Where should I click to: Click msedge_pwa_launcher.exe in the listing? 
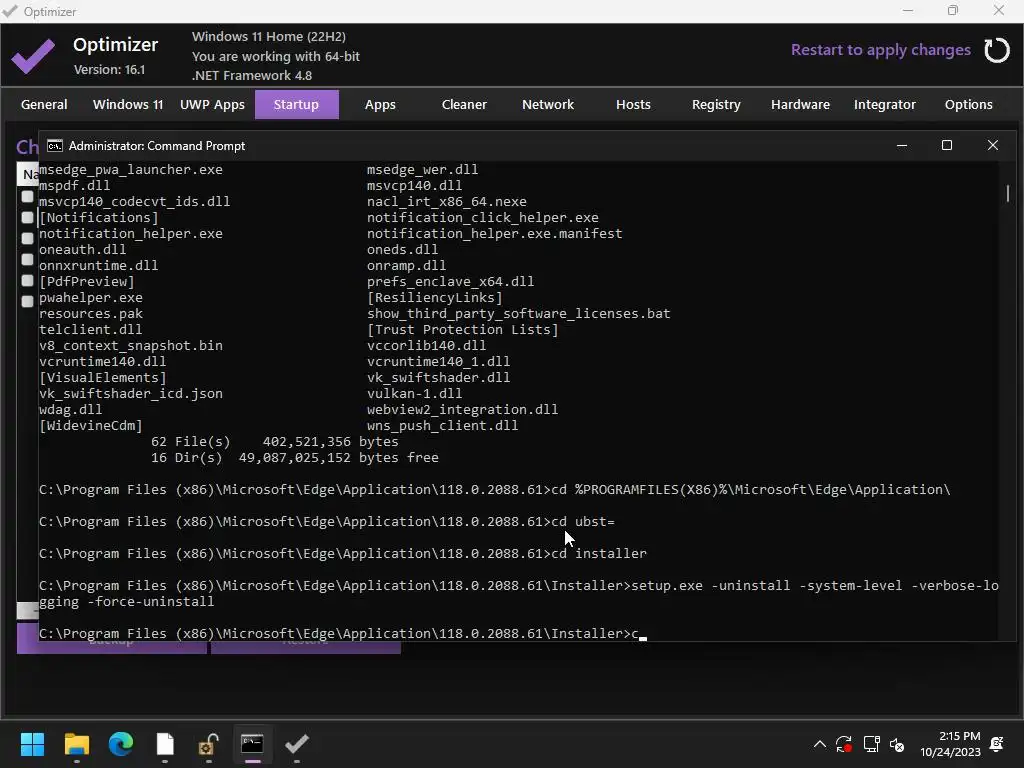[131, 170]
